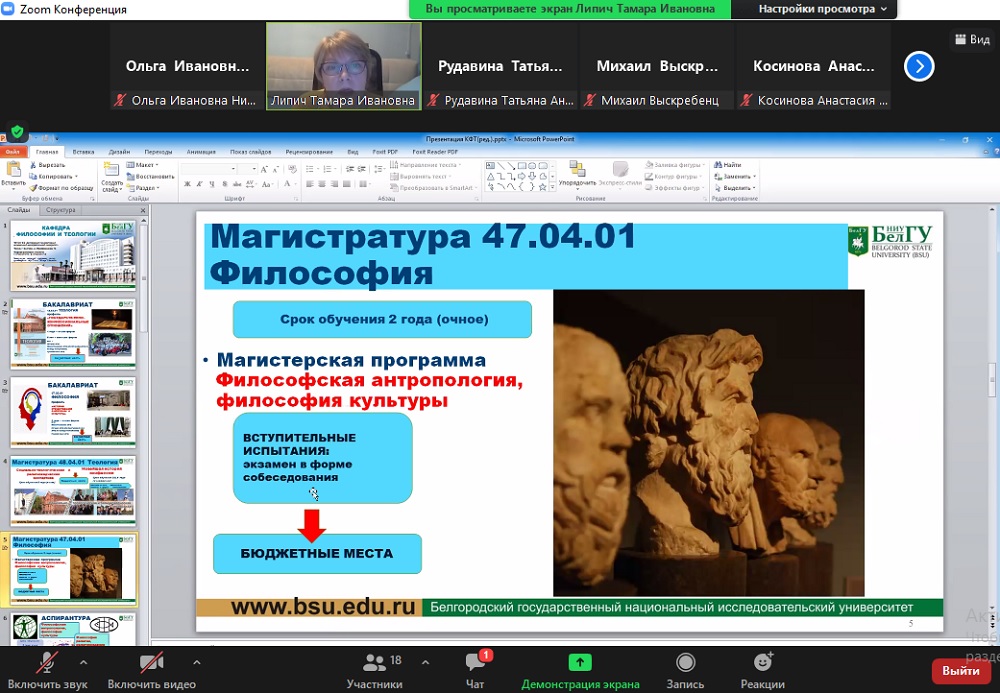Select slide 2 БАКАЛАВРИАТ thumbnail
This screenshot has height=693, width=1000.
(x=74, y=332)
